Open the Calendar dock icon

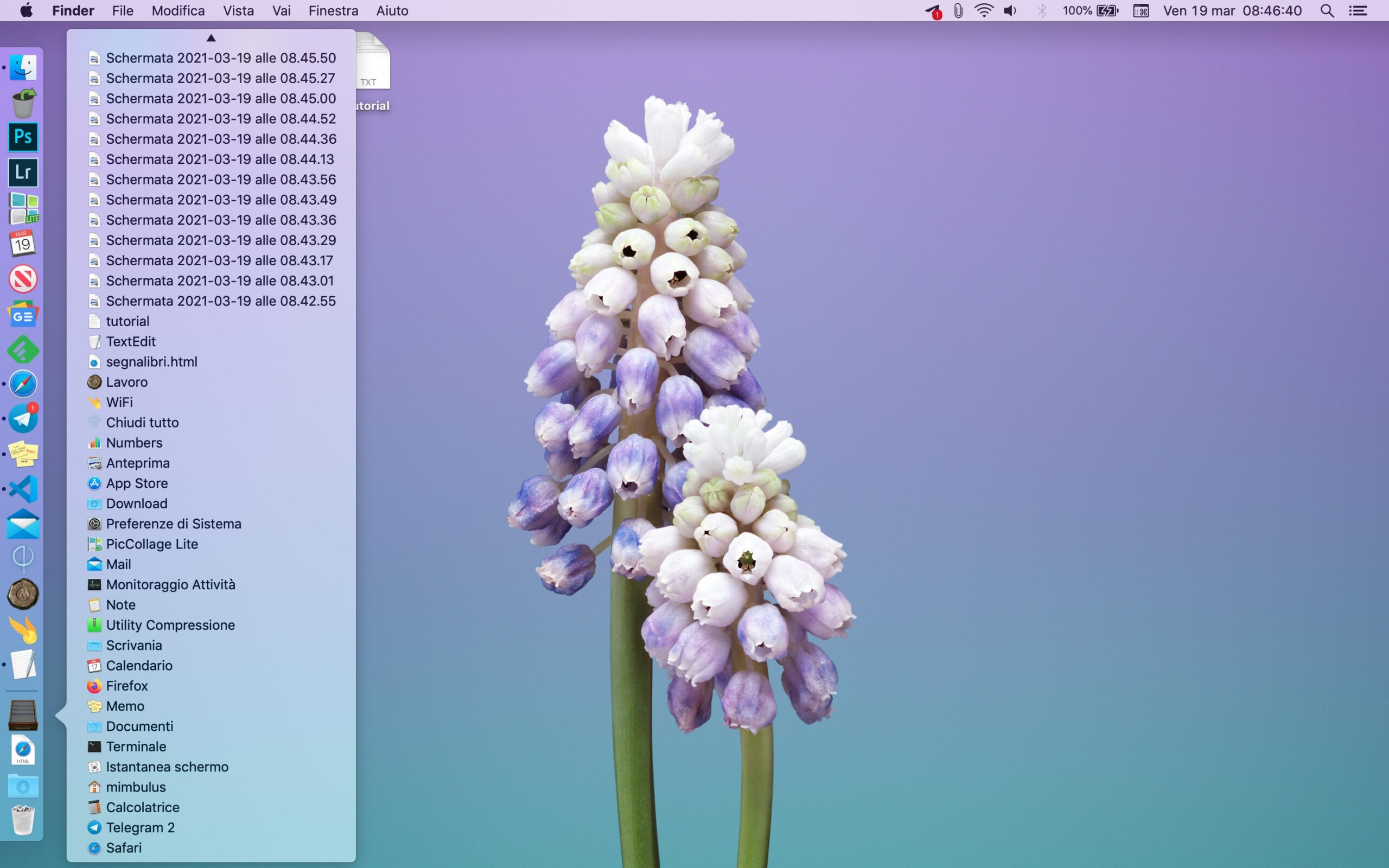coord(23,244)
